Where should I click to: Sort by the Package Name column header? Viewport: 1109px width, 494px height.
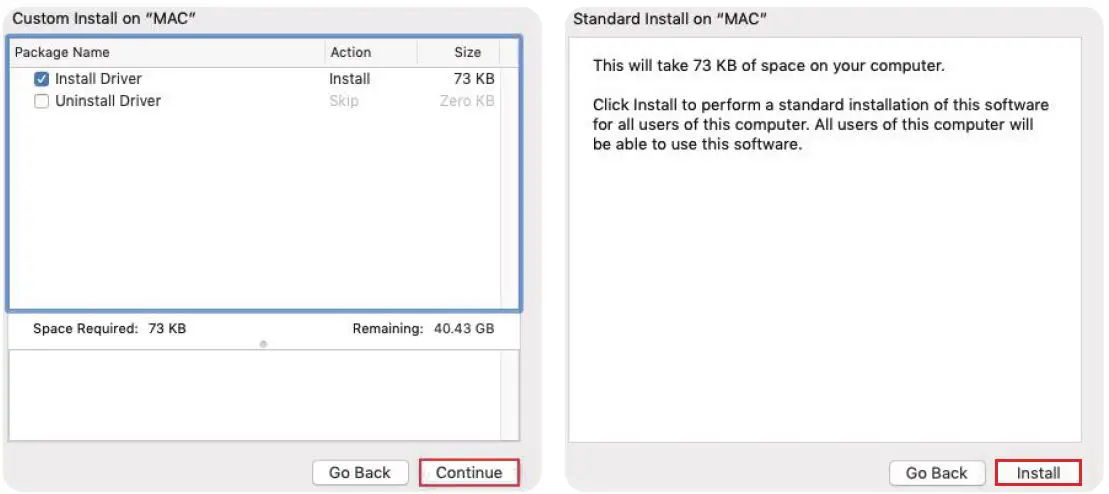(x=63, y=52)
